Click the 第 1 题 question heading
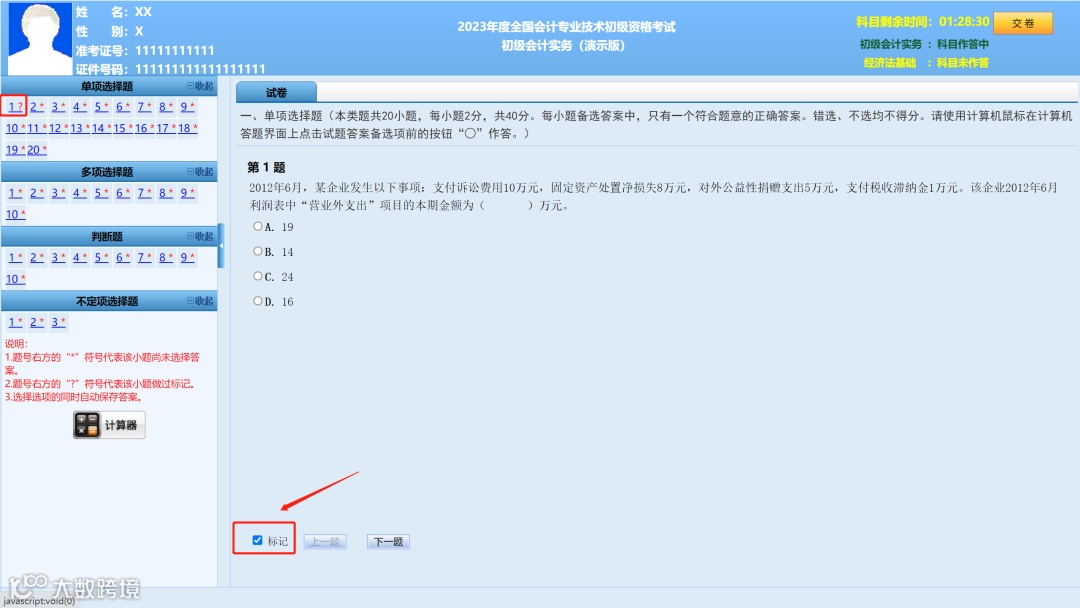This screenshot has height=608, width=1080. coord(266,167)
